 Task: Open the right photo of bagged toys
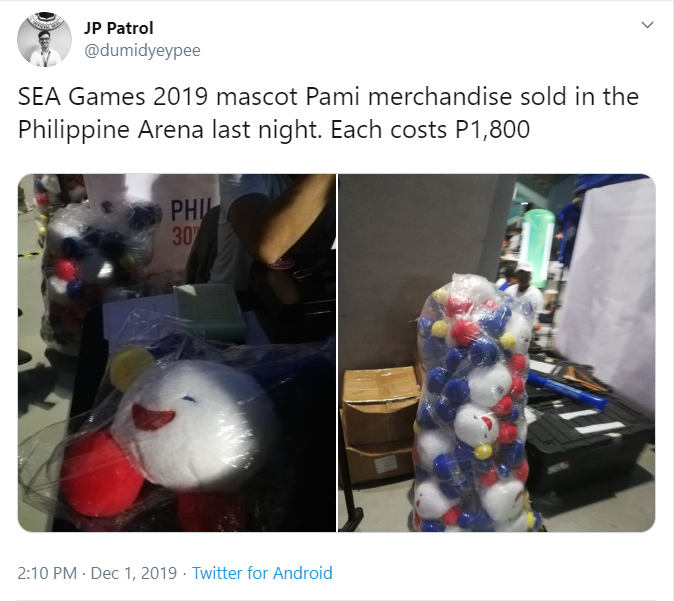click(497, 353)
